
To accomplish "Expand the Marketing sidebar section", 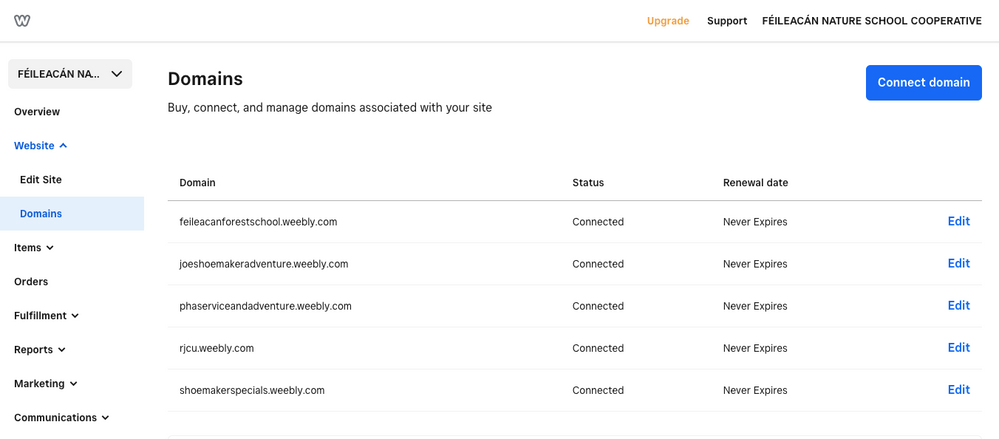I will pyautogui.click(x=45, y=384).
